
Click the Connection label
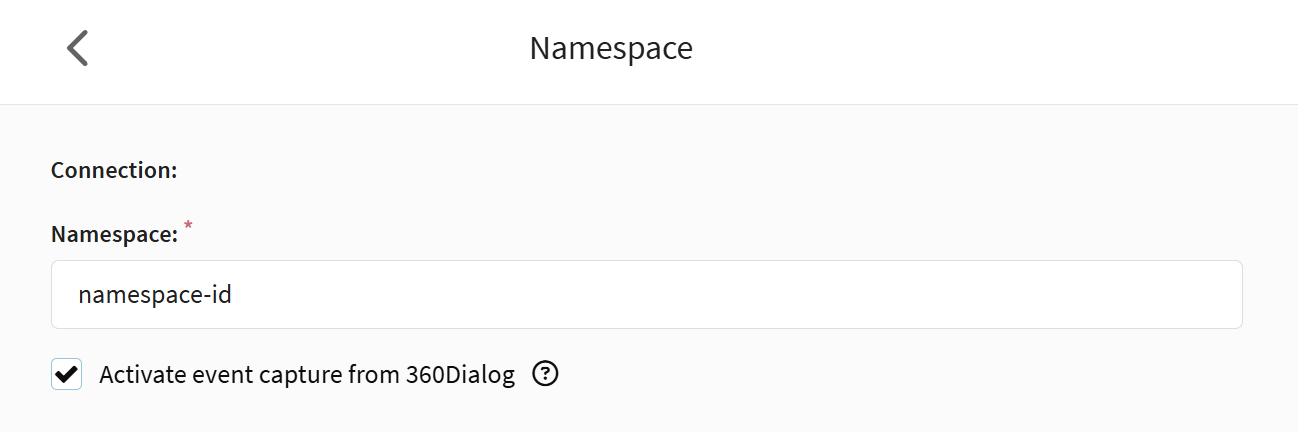[114, 170]
